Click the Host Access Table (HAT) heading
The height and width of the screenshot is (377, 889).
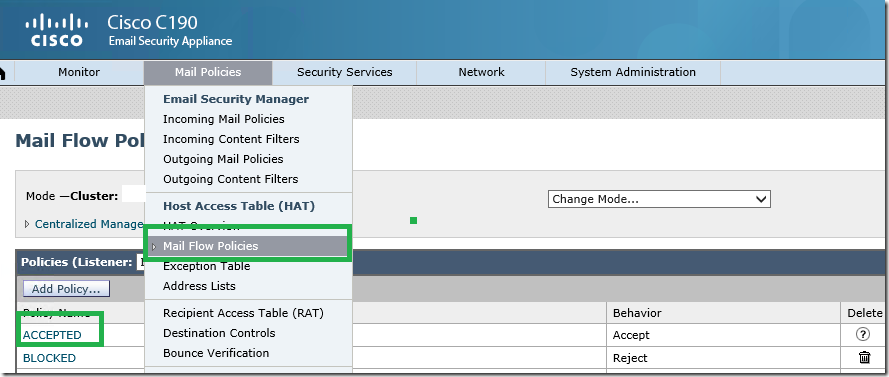tap(239, 206)
